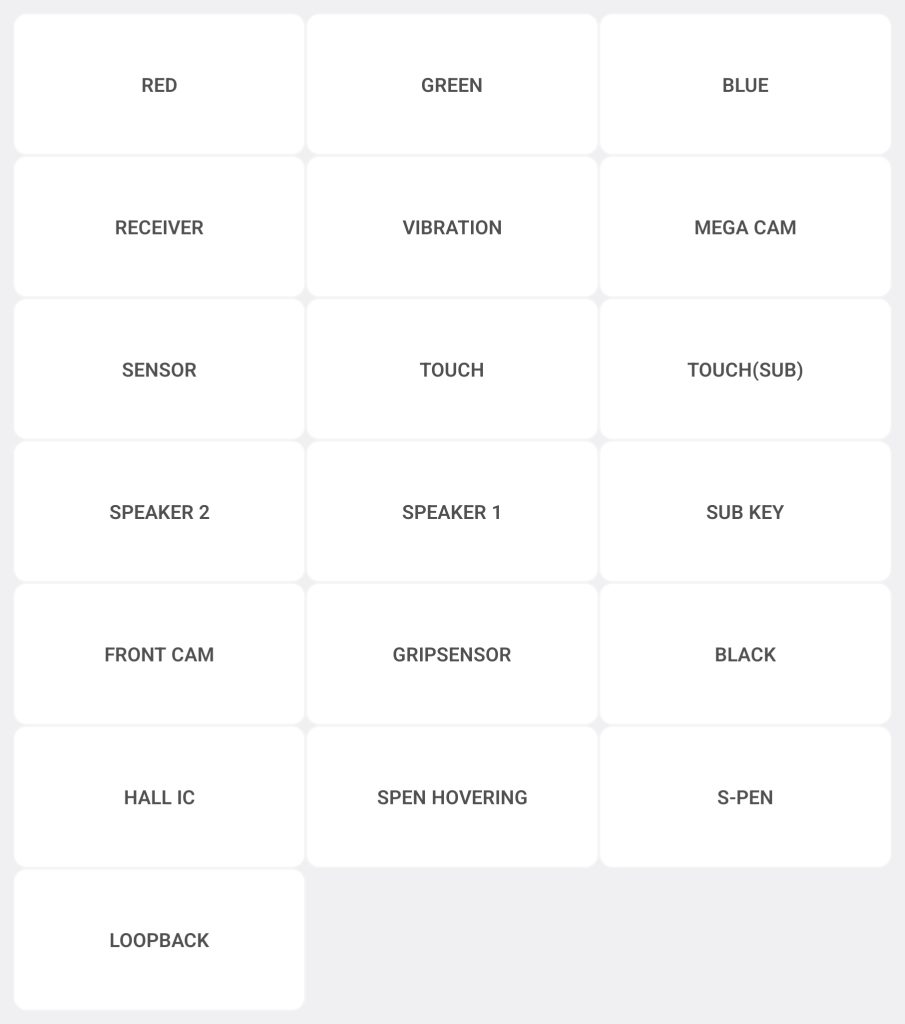Start the GREEN screen test
This screenshot has height=1024, width=905.
(x=452, y=85)
